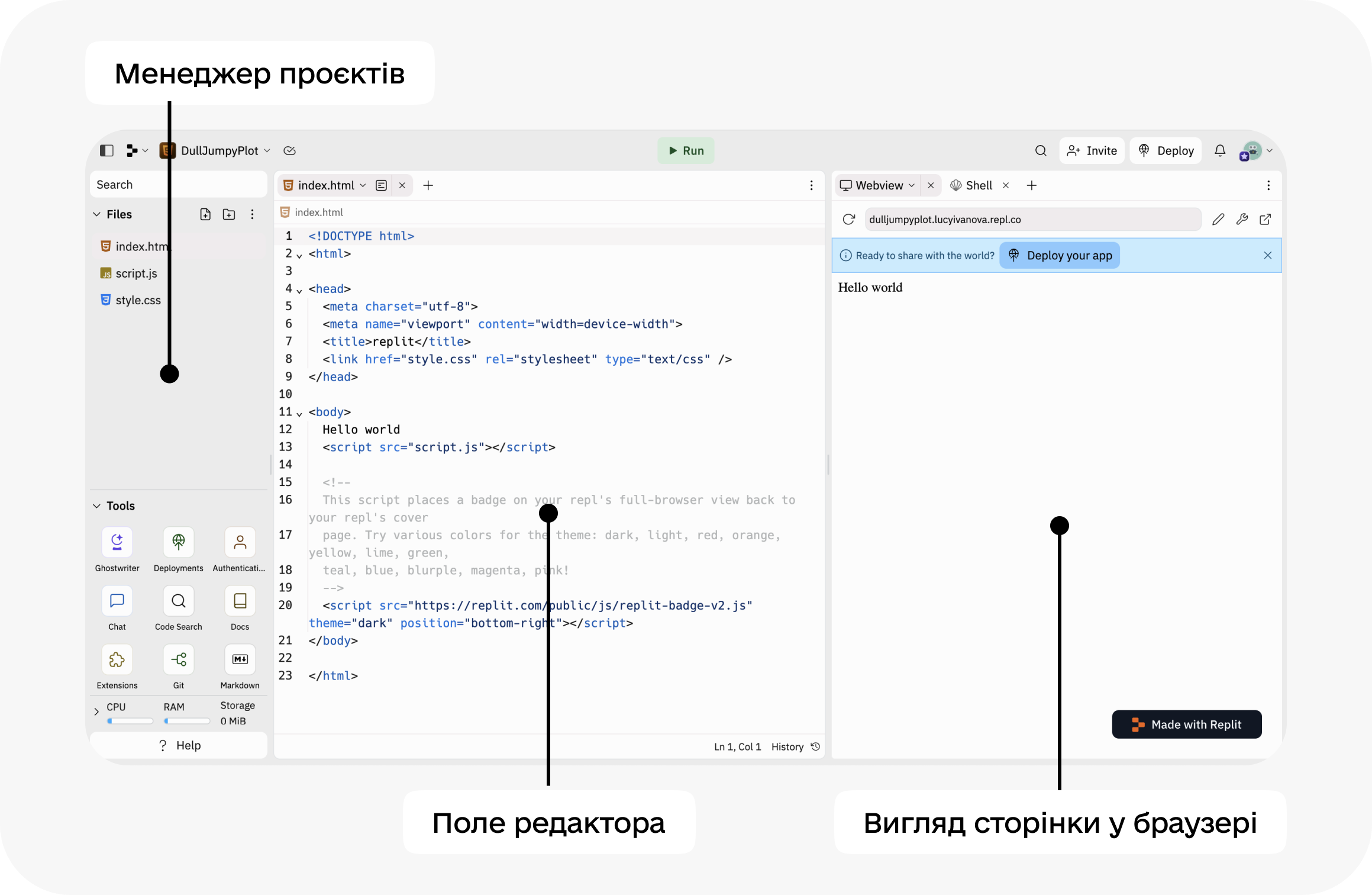Screen dimensions: 1372x895
Task: Click the CPU usage bar
Action: coord(130,721)
